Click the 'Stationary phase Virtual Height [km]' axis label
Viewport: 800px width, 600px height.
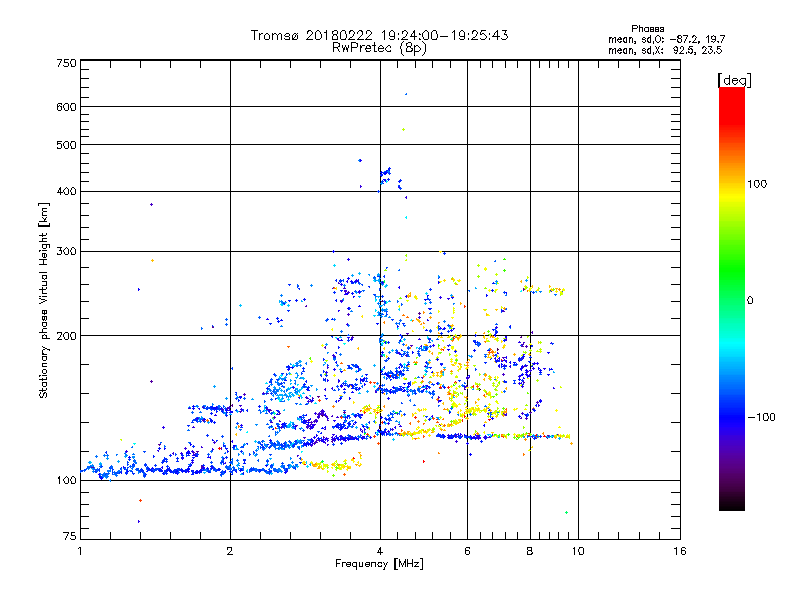point(44,301)
